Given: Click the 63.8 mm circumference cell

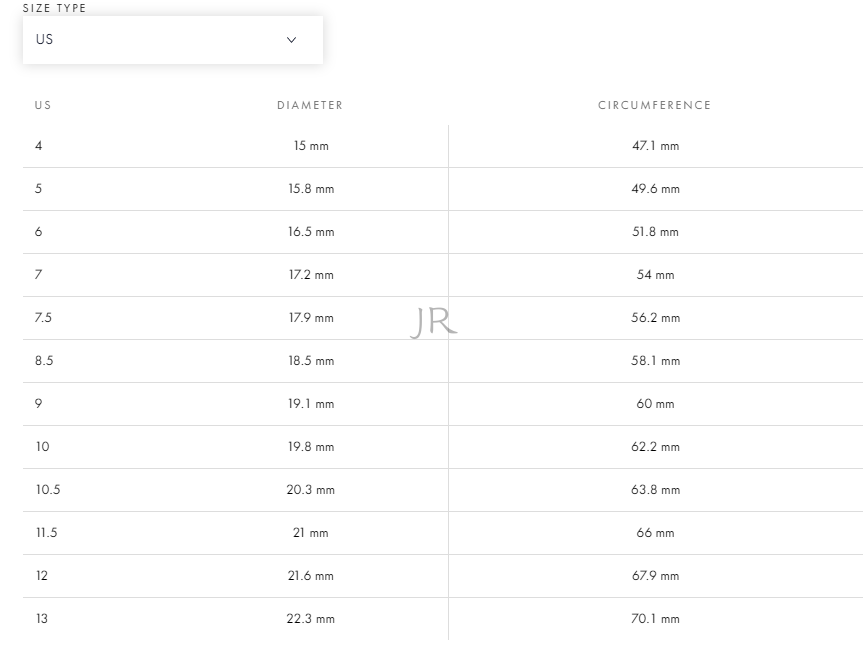Looking at the screenshot, I should 655,490.
